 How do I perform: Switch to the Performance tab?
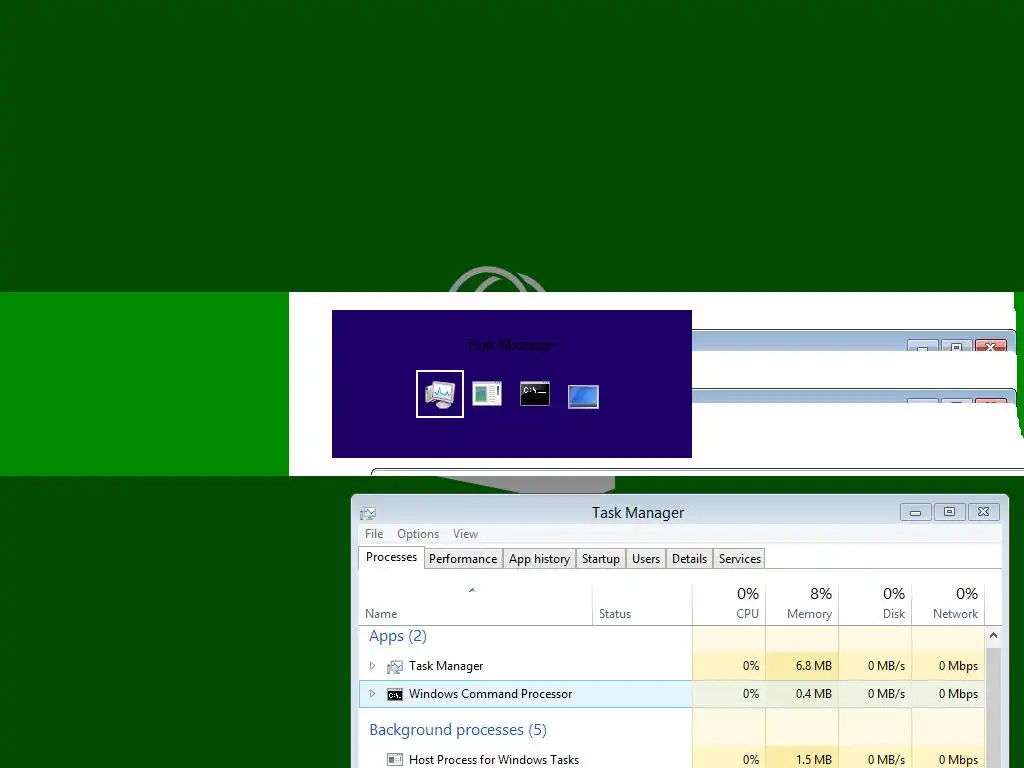[x=463, y=559]
